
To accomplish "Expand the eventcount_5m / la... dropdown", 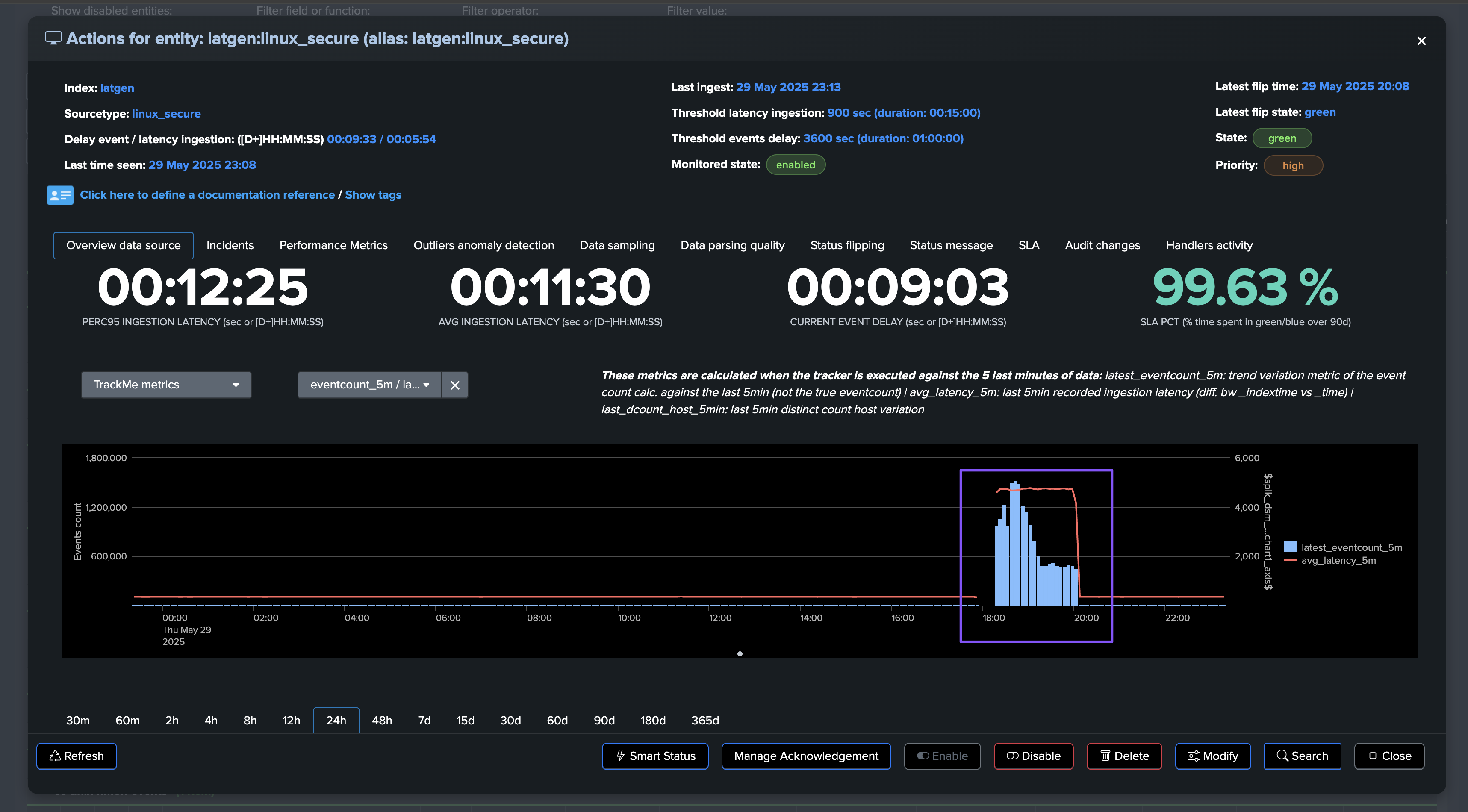I will click(x=369, y=385).
